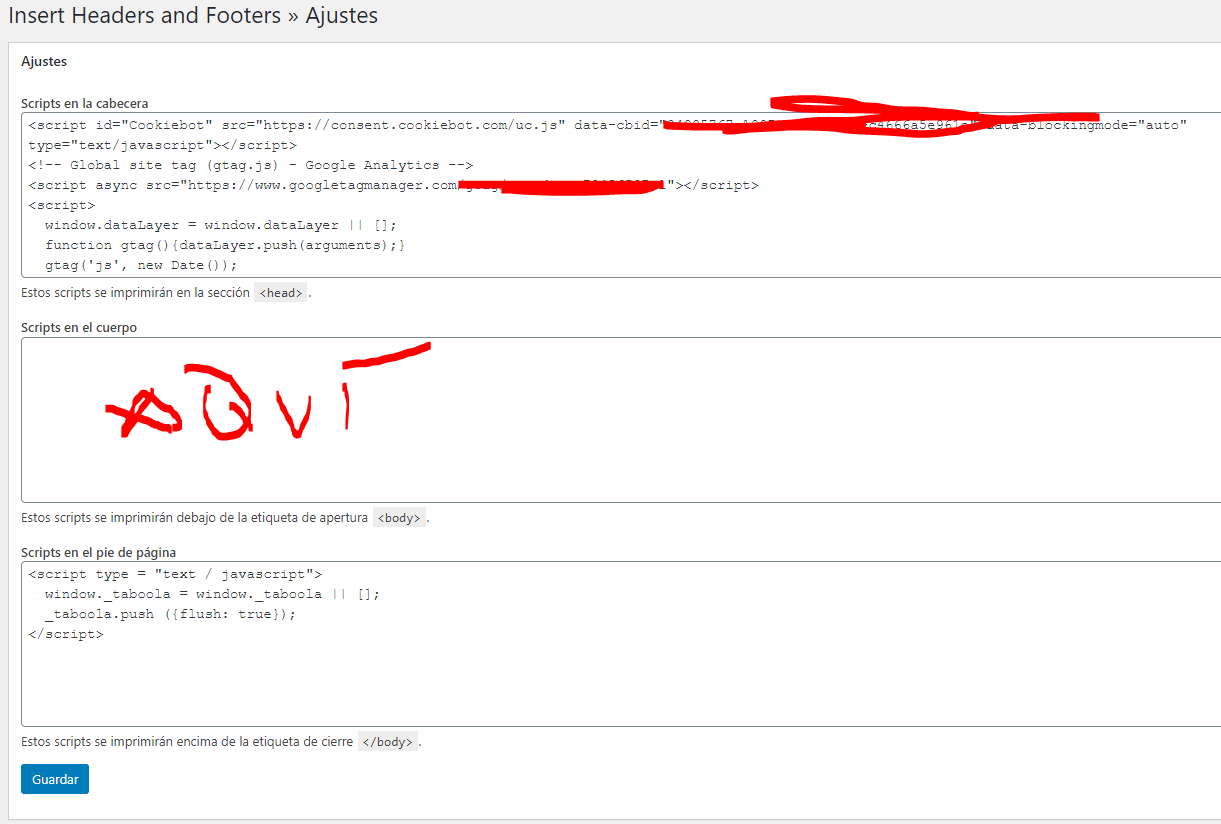Screen dimensions: 1221x824
Task: Click the "Scripts en el pie de página" label
Action: (99, 552)
